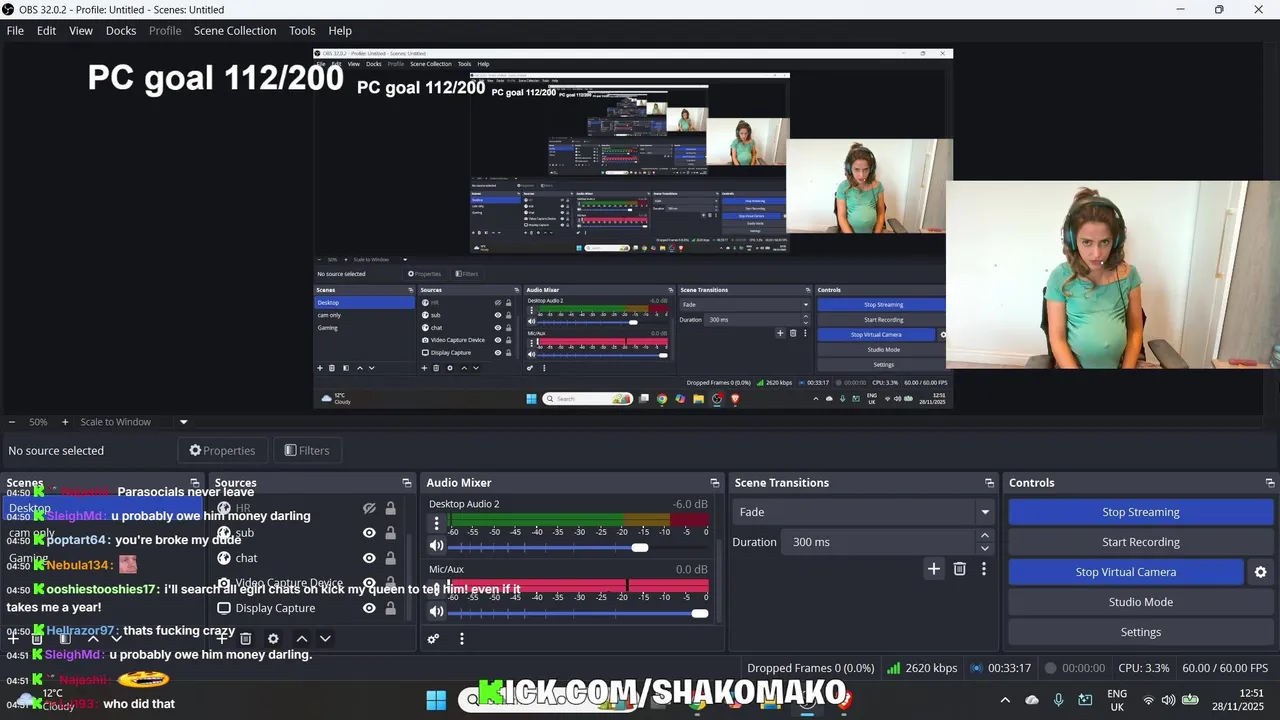Mute Desktop Audio 2 speaker icon
1280x720 pixels.
tap(436, 546)
